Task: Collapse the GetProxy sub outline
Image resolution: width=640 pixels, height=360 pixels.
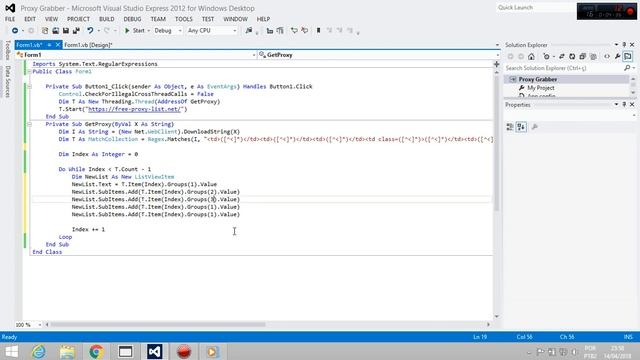Action: coord(29,124)
